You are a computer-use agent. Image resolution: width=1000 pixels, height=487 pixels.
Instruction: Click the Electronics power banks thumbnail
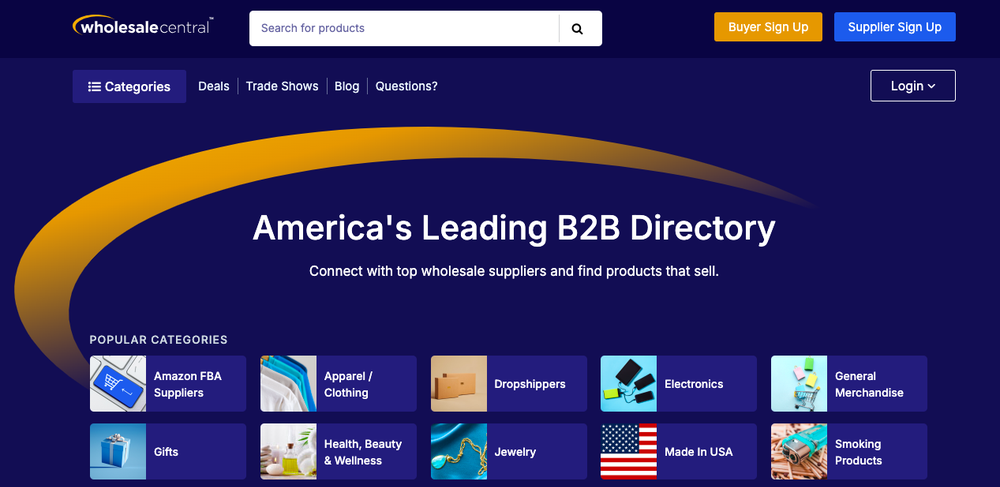point(629,384)
